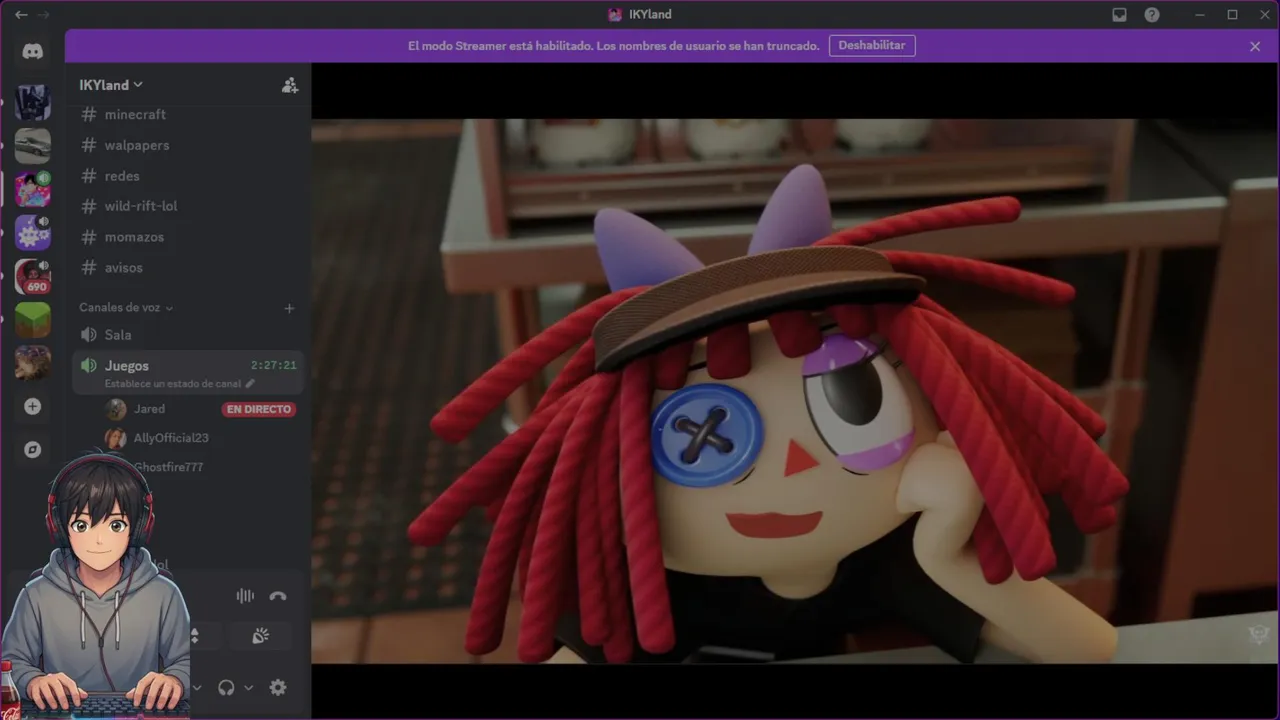
Task: Open the purple gears server icon
Action: 33,233
